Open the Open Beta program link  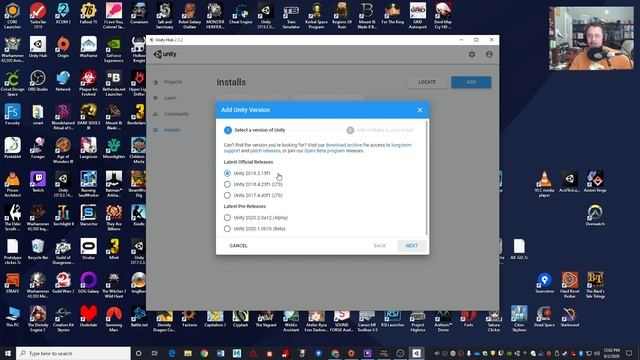[324, 151]
